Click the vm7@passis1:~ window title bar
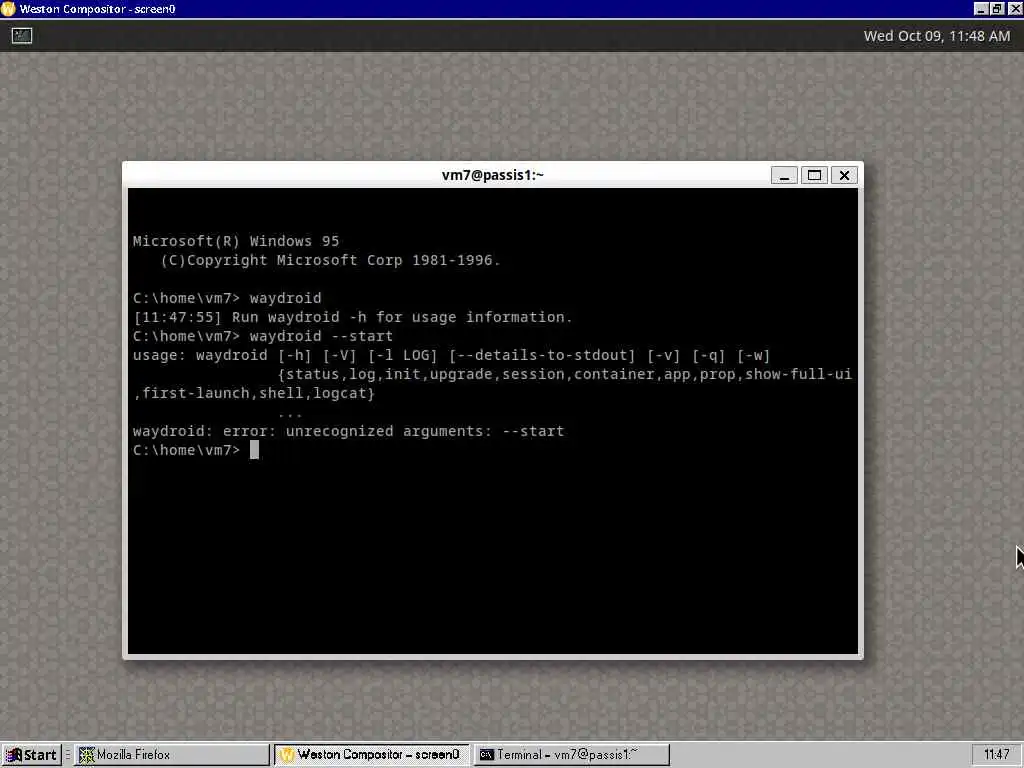This screenshot has height=768, width=1024. (x=492, y=175)
